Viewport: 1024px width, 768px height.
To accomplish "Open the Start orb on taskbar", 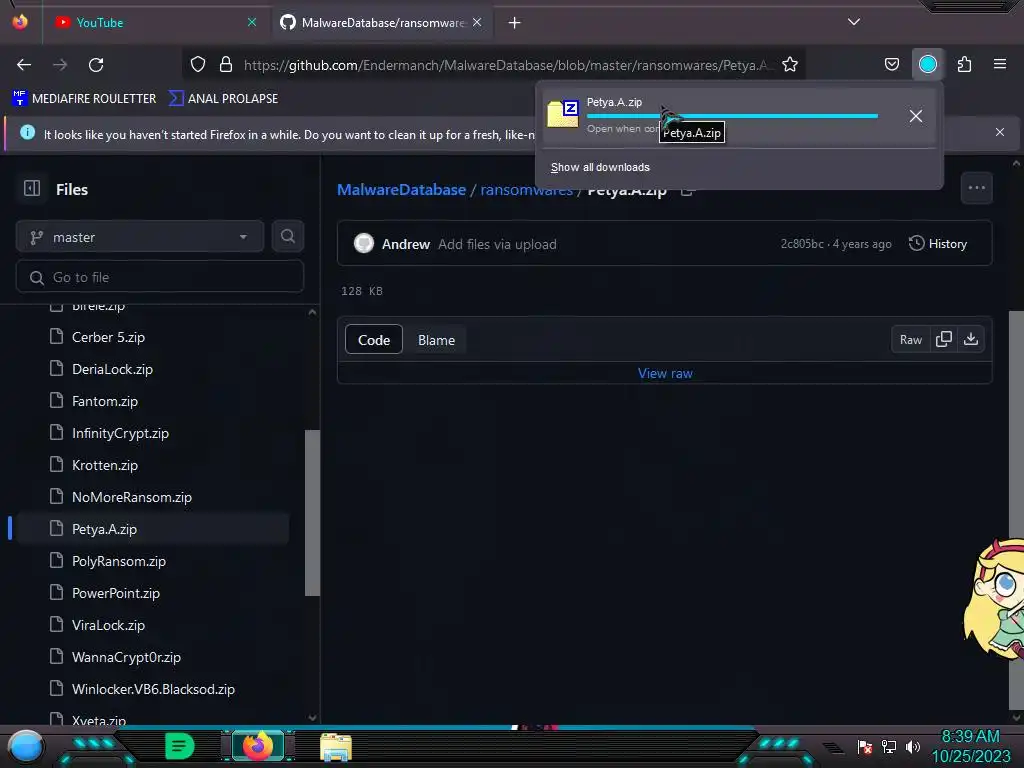I will click(25, 747).
